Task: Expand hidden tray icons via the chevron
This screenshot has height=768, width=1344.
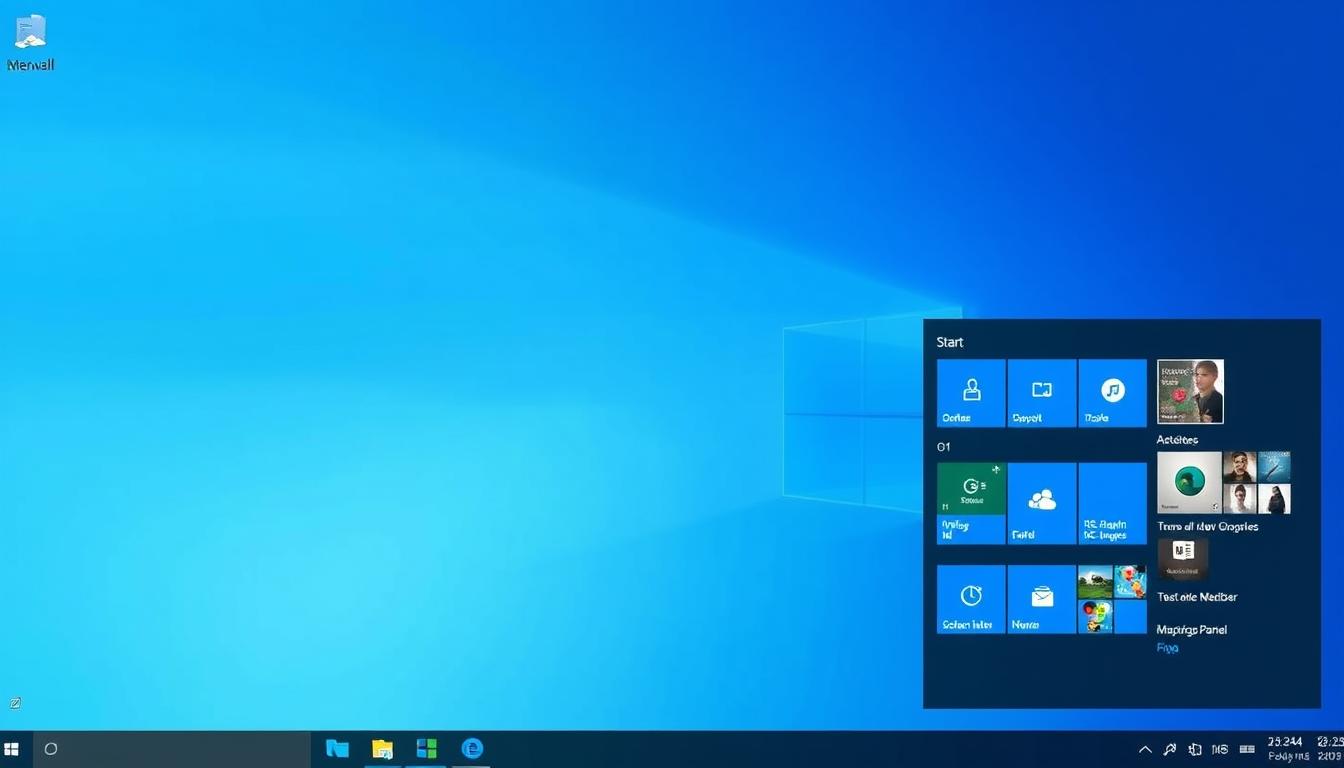Action: click(x=1144, y=748)
